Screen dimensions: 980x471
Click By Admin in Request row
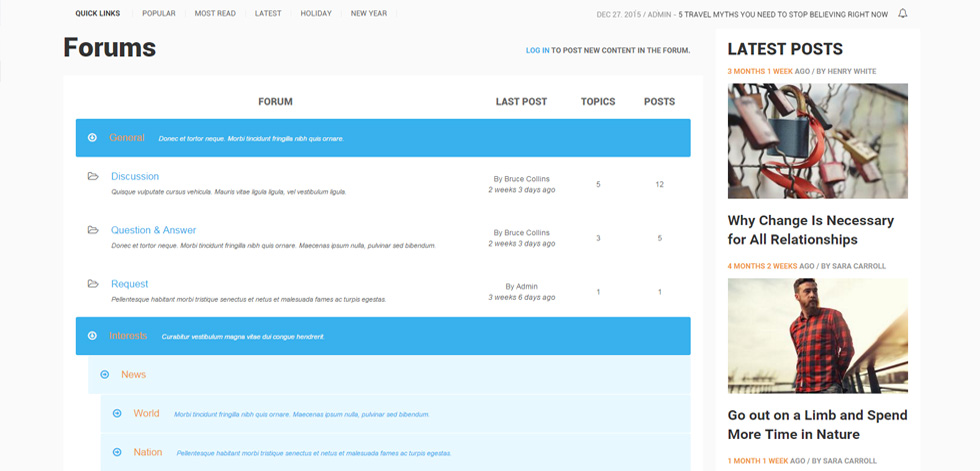521,286
